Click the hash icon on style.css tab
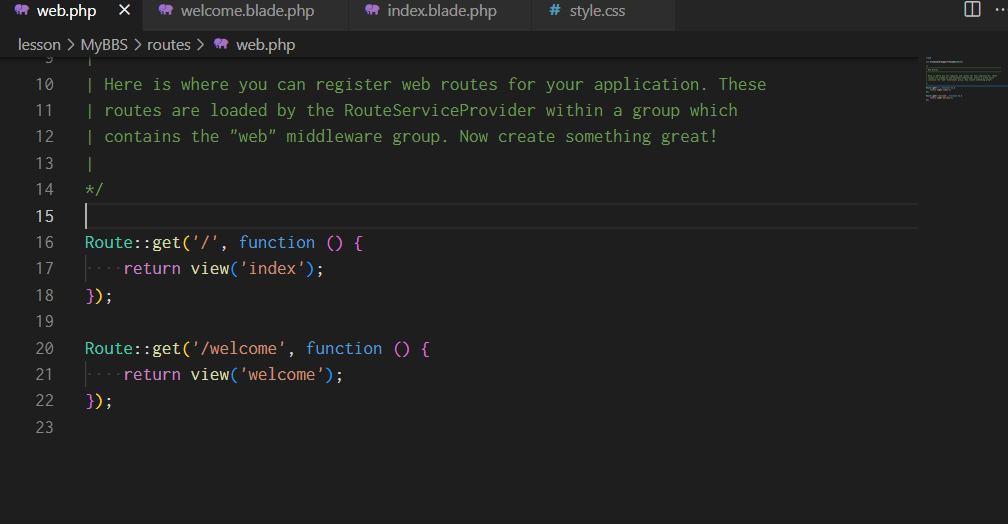Image resolution: width=1008 pixels, height=524 pixels. (555, 11)
